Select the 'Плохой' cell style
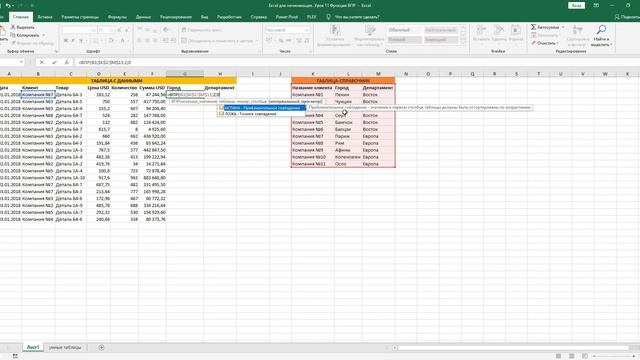 [x=404, y=40]
